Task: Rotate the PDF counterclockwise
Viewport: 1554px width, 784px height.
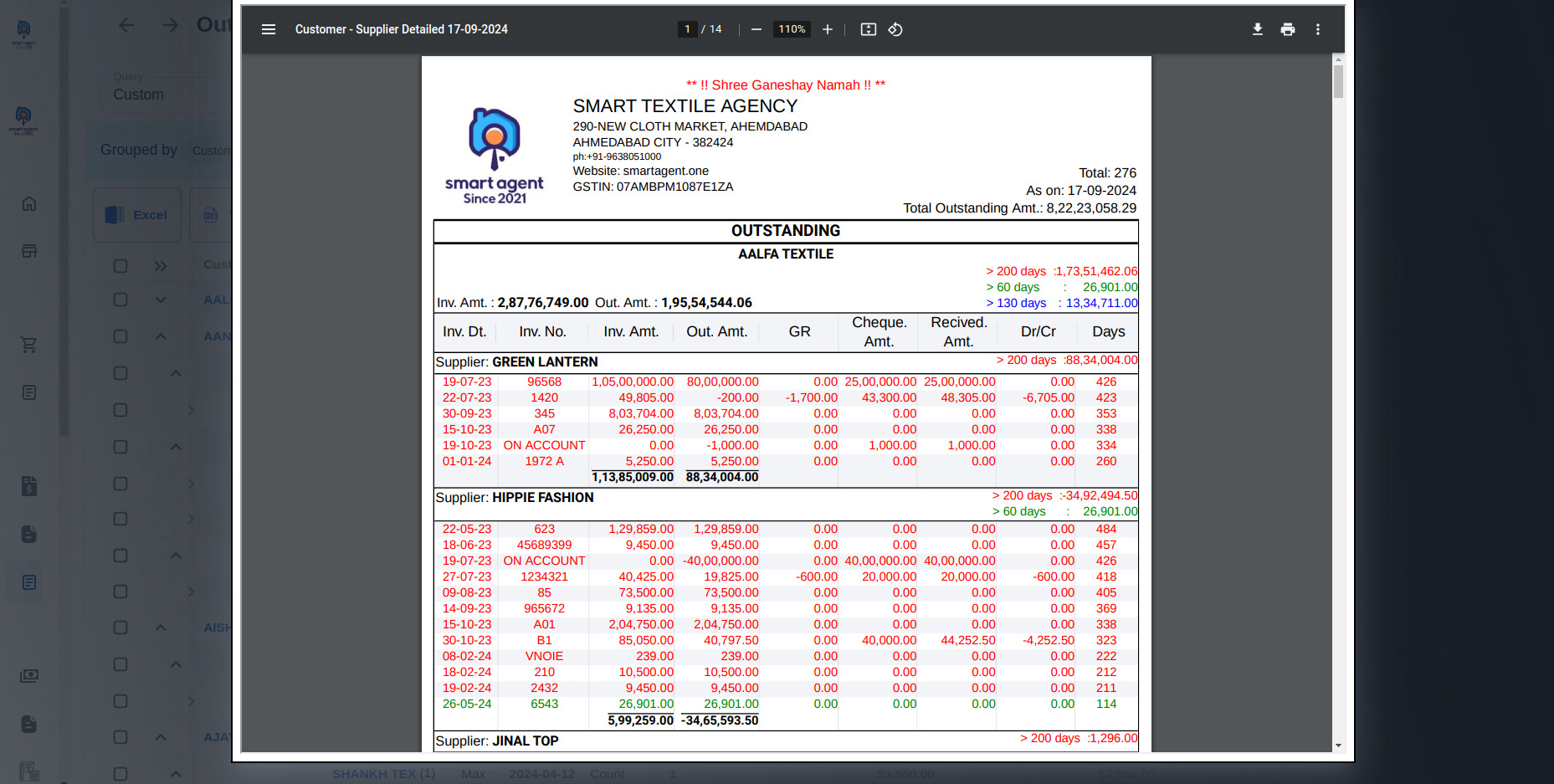Action: point(895,29)
